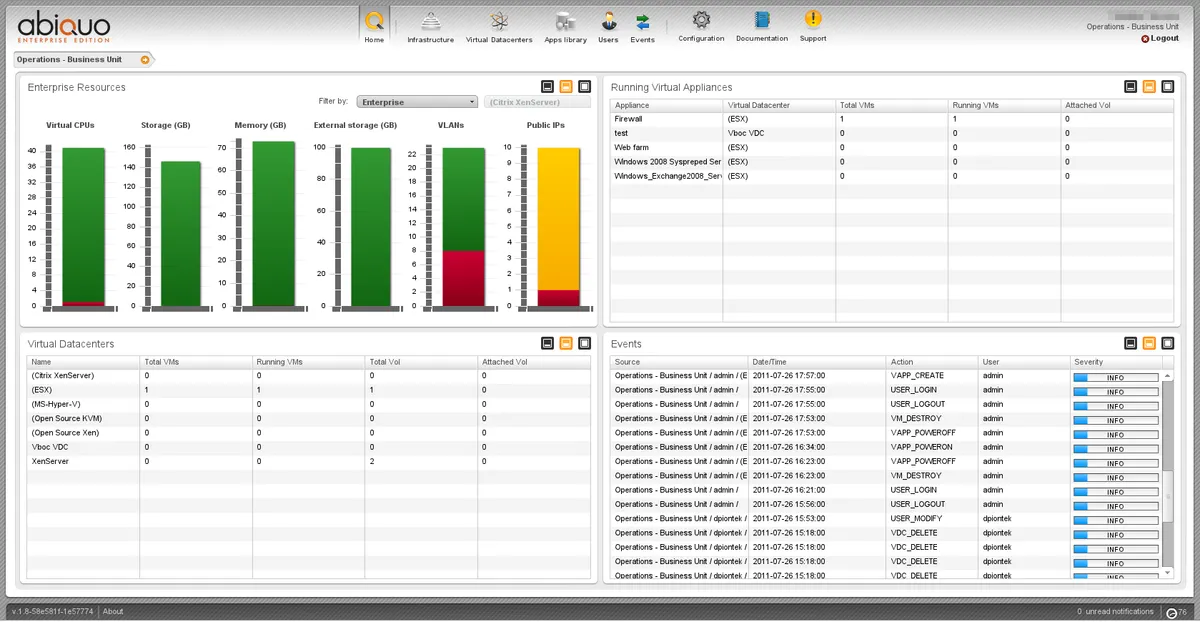Select the (Open Source Xen) datacenter row

tap(309, 433)
